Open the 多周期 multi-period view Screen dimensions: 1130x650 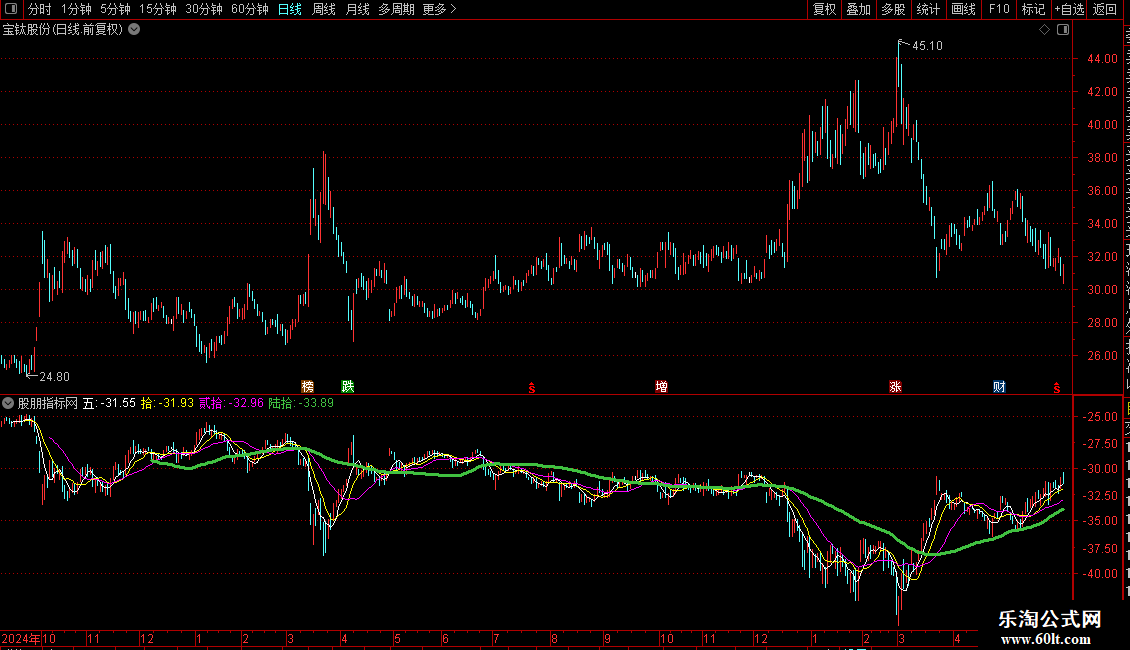pos(396,9)
